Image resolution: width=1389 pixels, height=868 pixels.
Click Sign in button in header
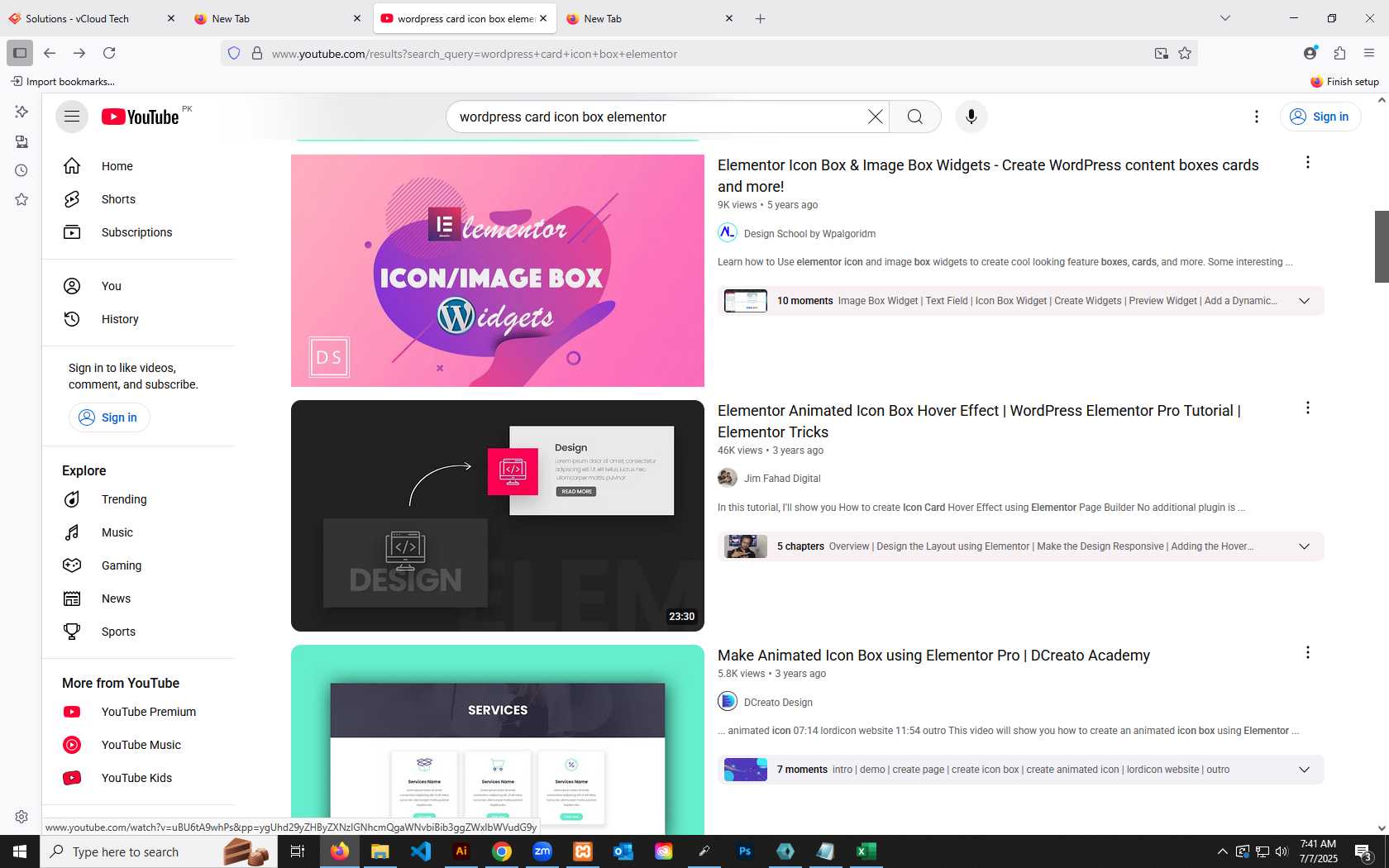coord(1320,117)
